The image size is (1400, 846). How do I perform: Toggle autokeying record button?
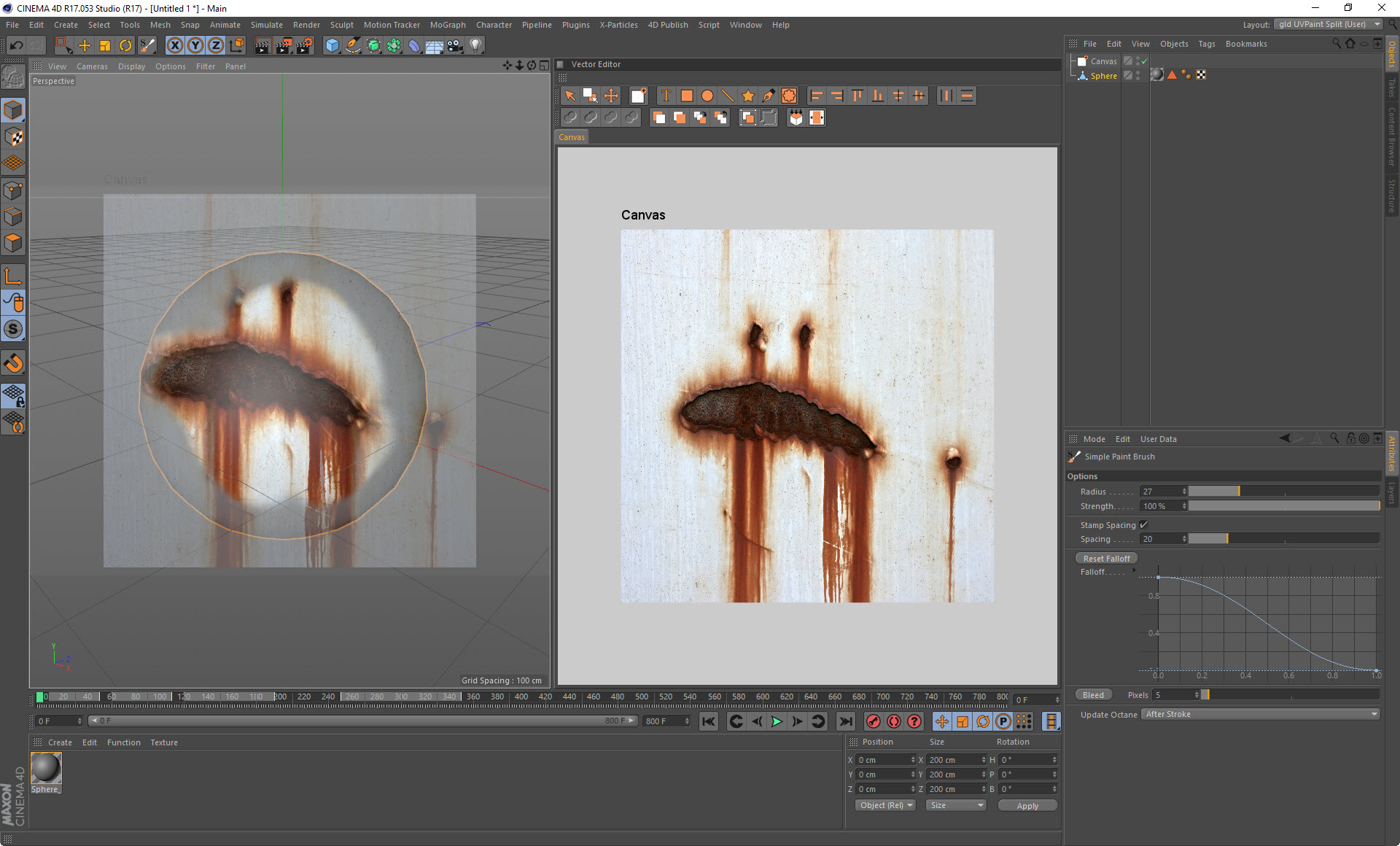click(893, 721)
